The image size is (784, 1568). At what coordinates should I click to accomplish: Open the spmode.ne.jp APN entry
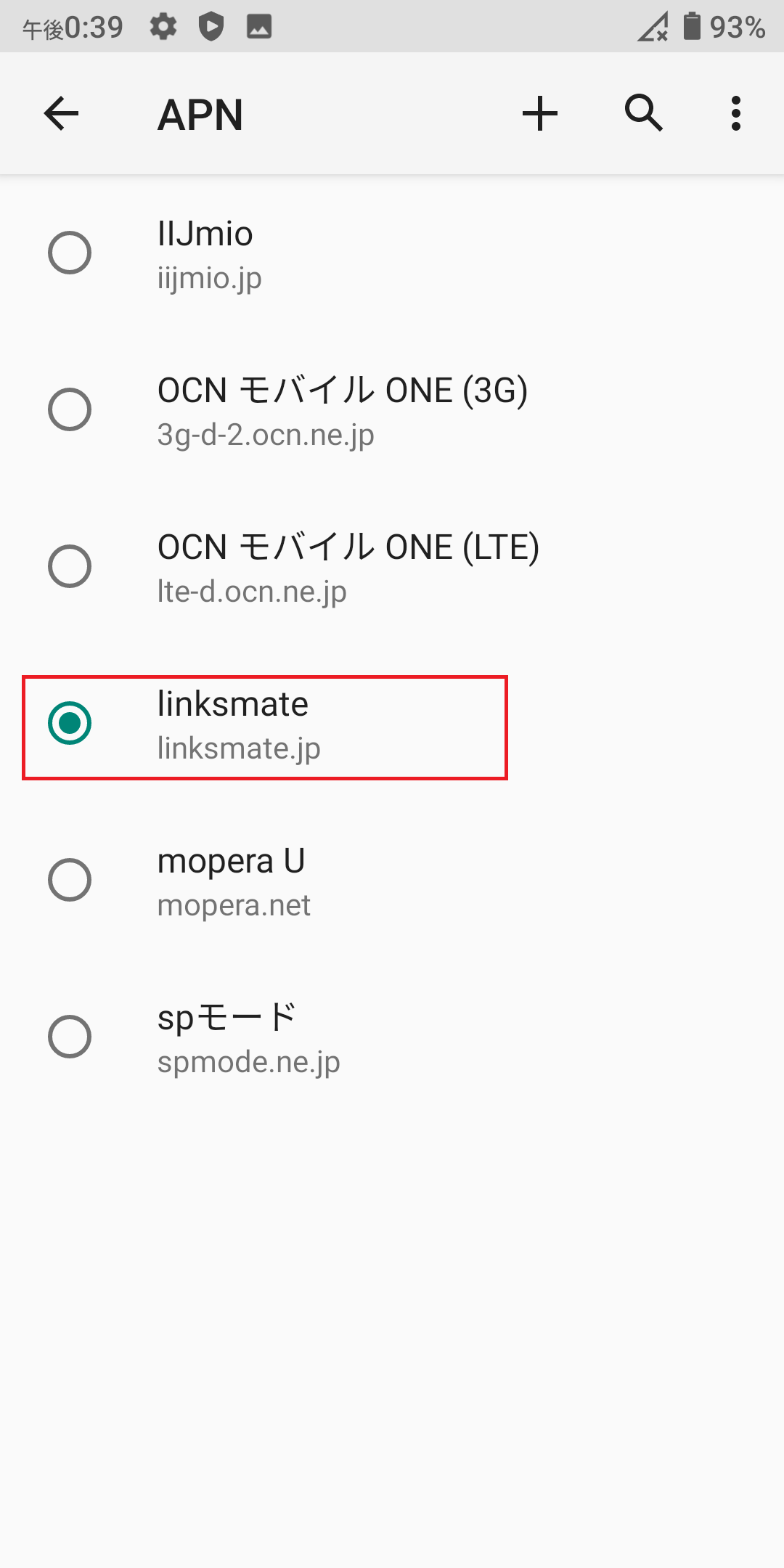tap(290, 1037)
